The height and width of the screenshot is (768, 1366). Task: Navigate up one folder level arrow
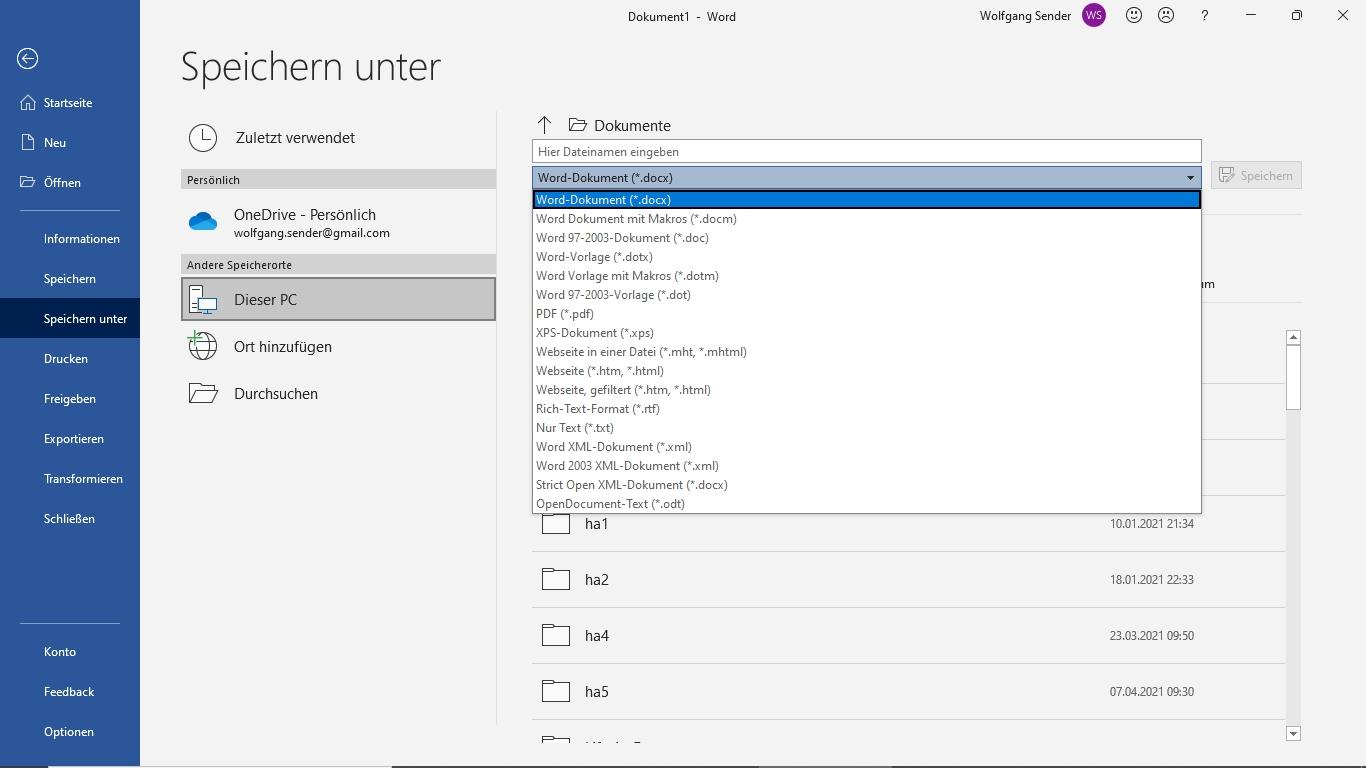pos(544,125)
